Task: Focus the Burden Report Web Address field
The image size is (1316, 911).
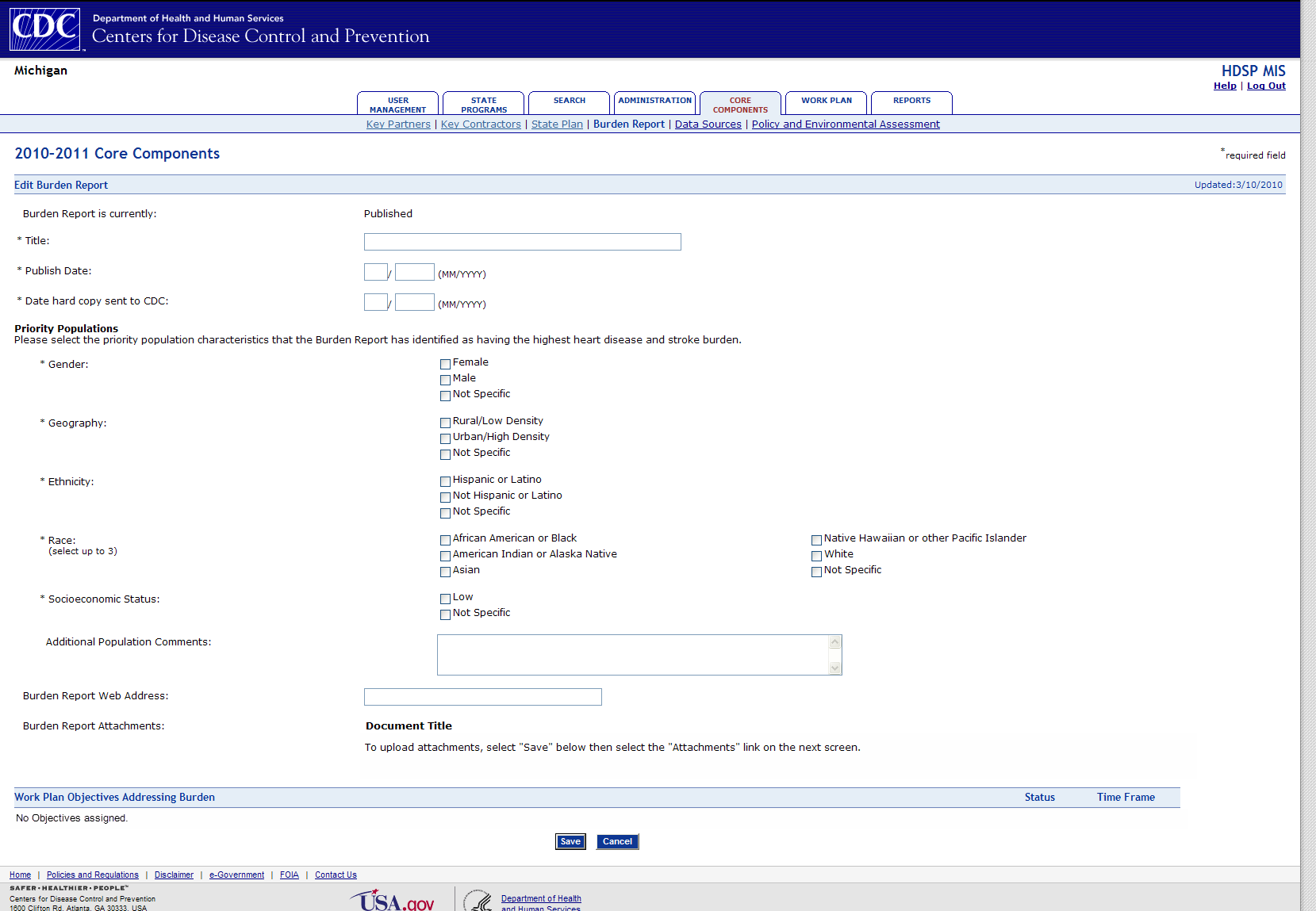Action: 482,697
